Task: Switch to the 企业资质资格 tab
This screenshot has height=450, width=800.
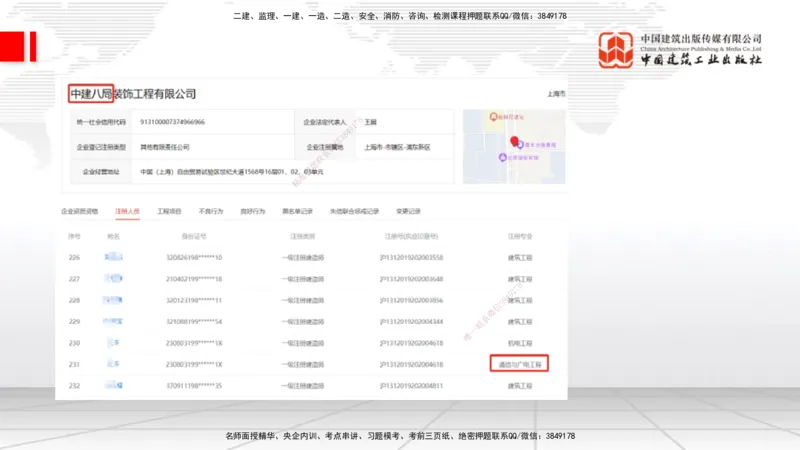Action: coord(80,211)
